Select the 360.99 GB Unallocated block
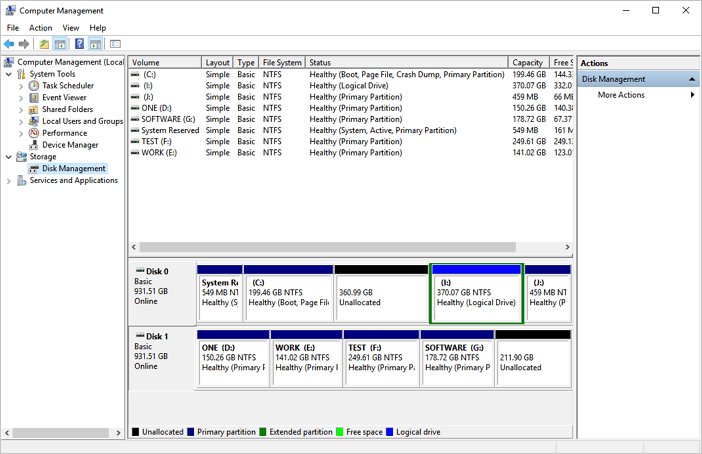This screenshot has height=454, width=702. click(x=380, y=296)
